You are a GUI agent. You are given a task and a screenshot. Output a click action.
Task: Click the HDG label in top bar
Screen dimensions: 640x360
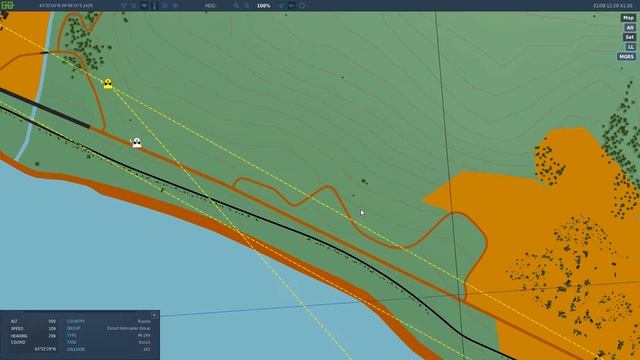pos(210,6)
